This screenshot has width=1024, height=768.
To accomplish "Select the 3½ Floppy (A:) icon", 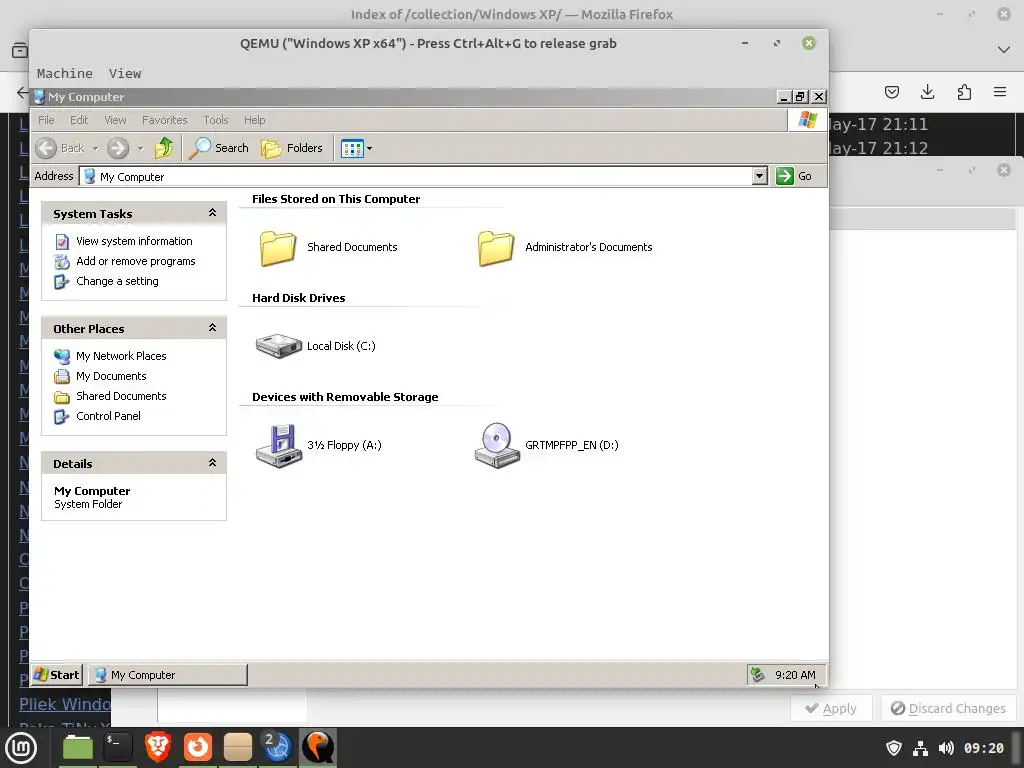I will coord(278,445).
